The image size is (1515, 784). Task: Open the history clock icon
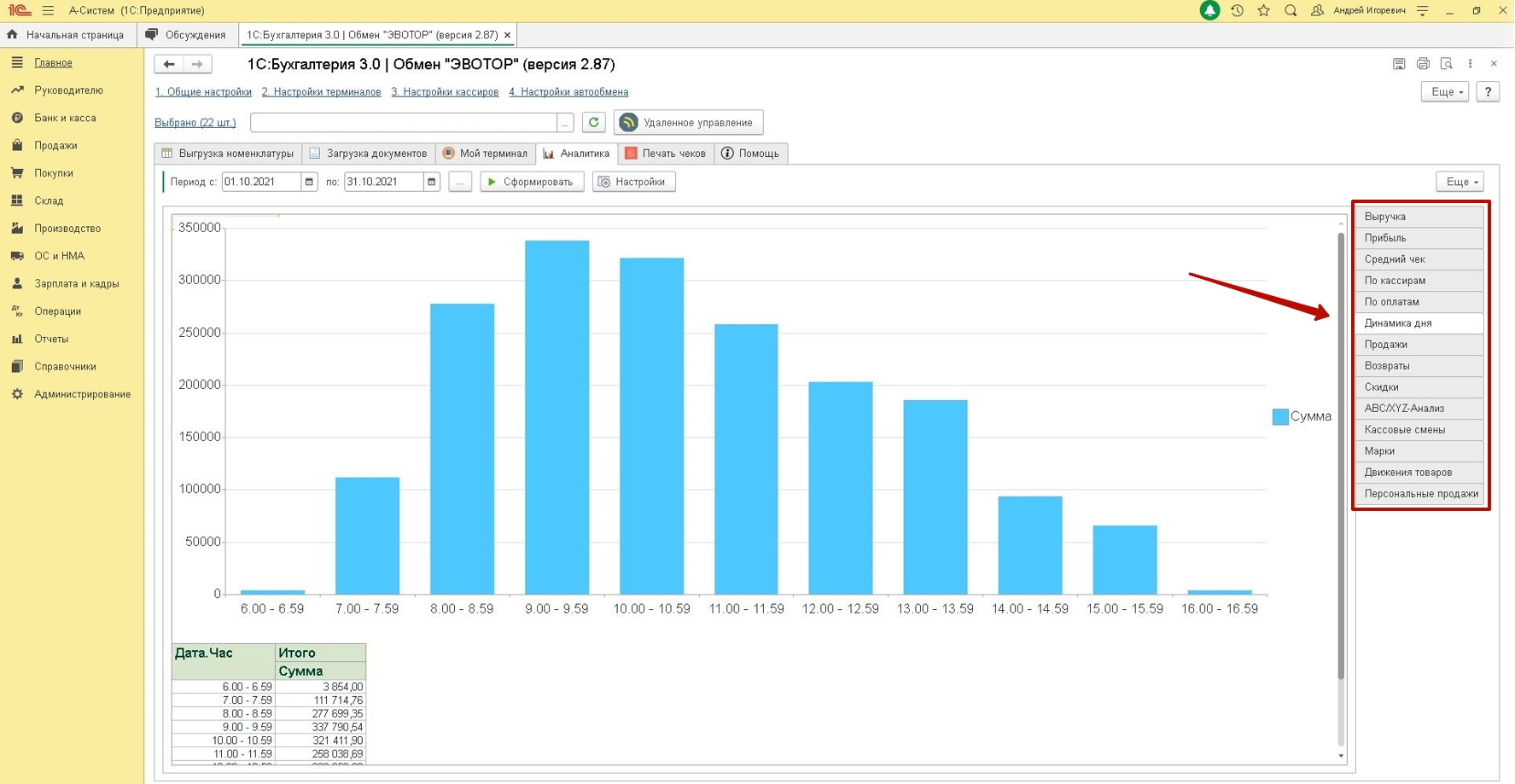coord(1237,10)
